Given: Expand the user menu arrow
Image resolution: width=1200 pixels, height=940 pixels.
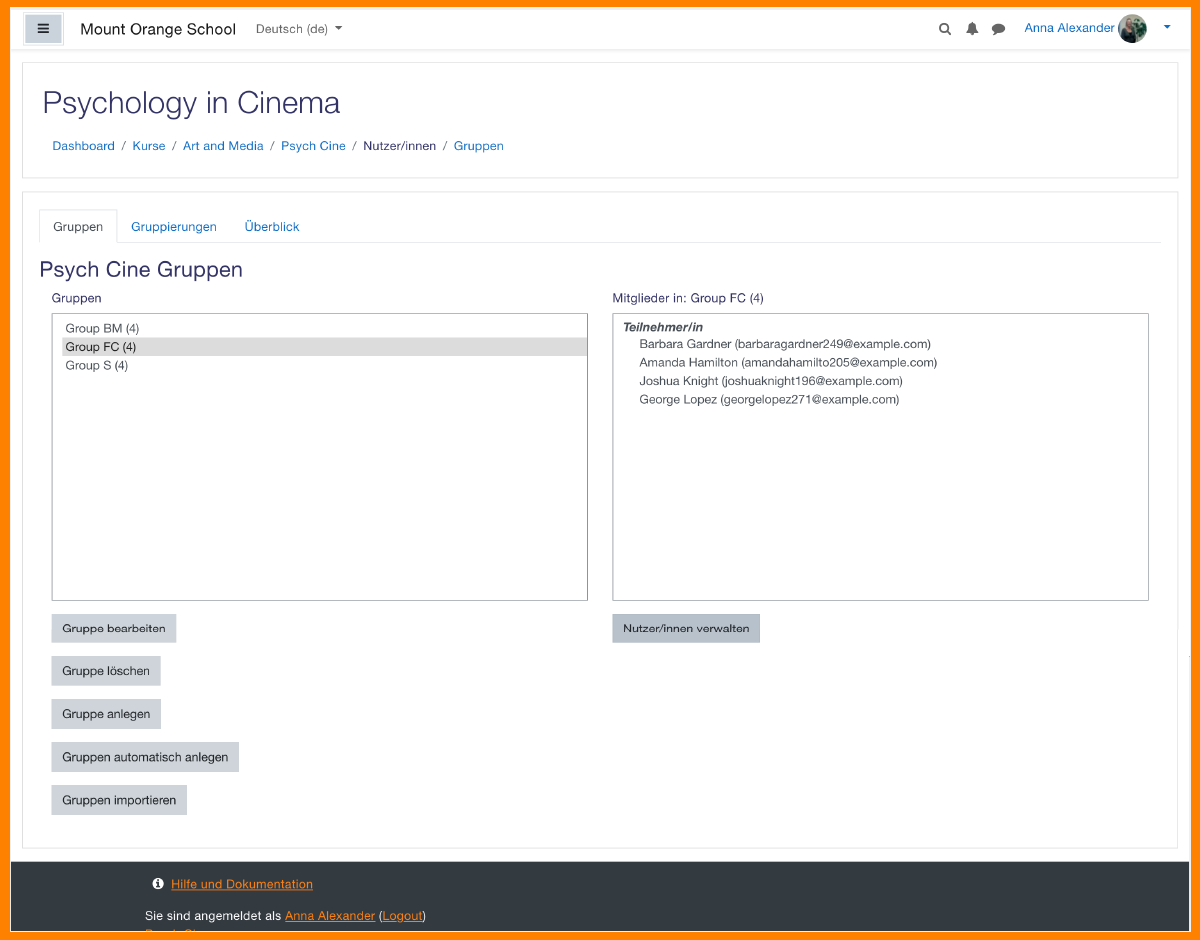Looking at the screenshot, I should coord(1166,28).
